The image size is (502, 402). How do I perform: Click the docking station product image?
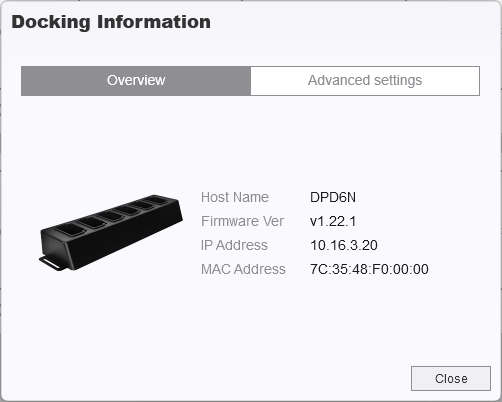(111, 232)
